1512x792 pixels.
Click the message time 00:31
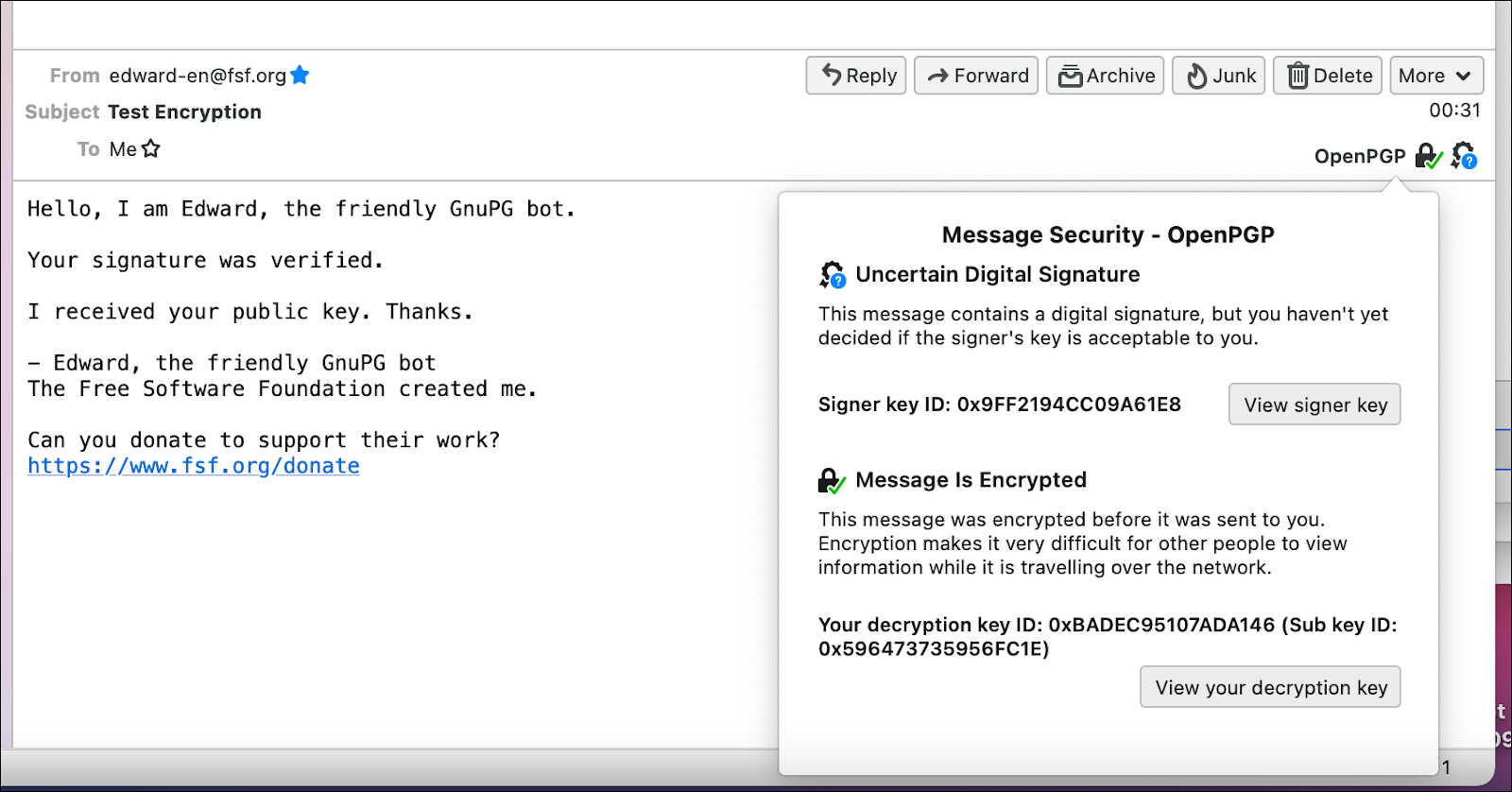[x=1454, y=111]
